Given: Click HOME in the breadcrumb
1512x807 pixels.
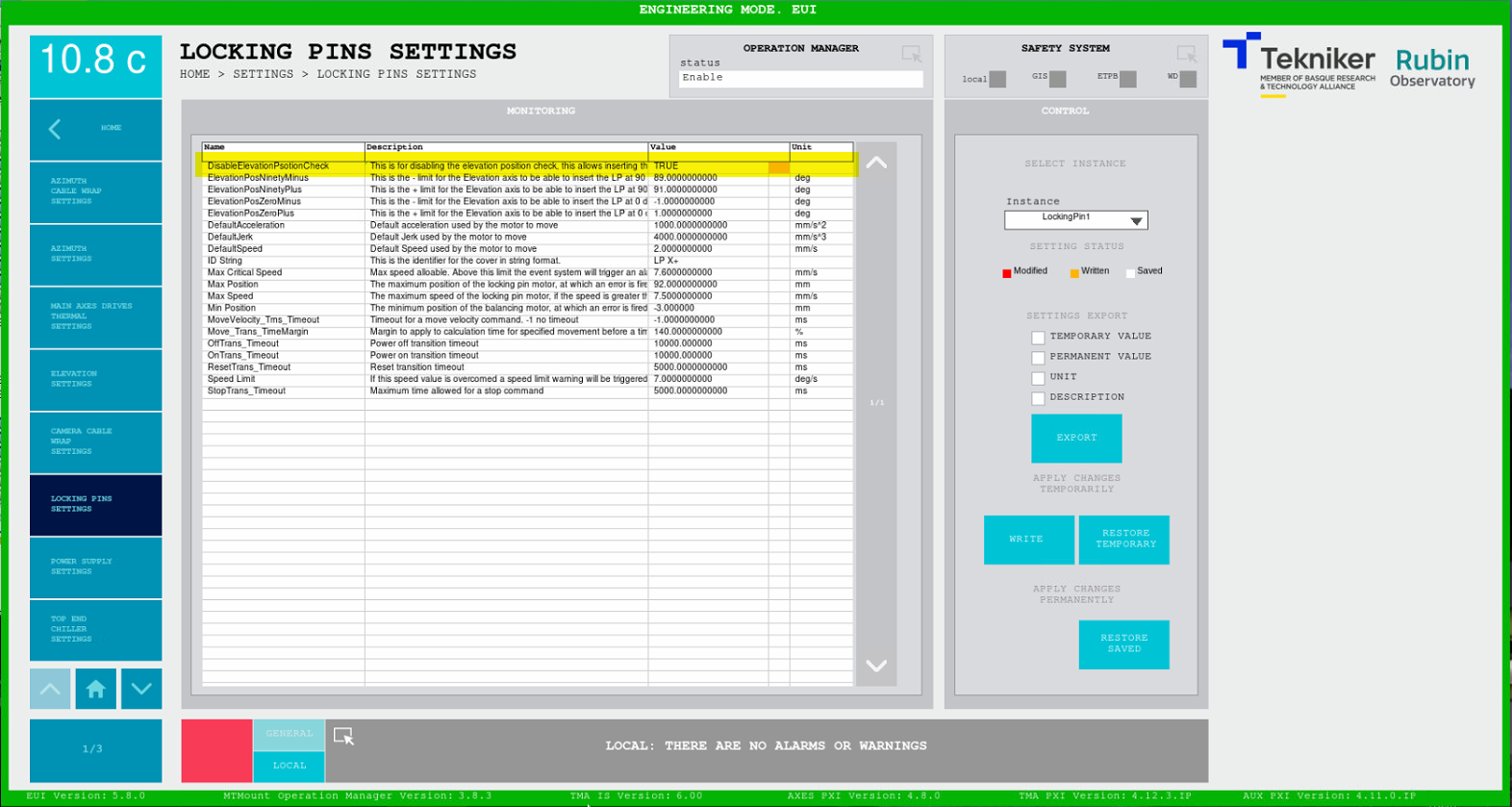Looking at the screenshot, I should [194, 74].
